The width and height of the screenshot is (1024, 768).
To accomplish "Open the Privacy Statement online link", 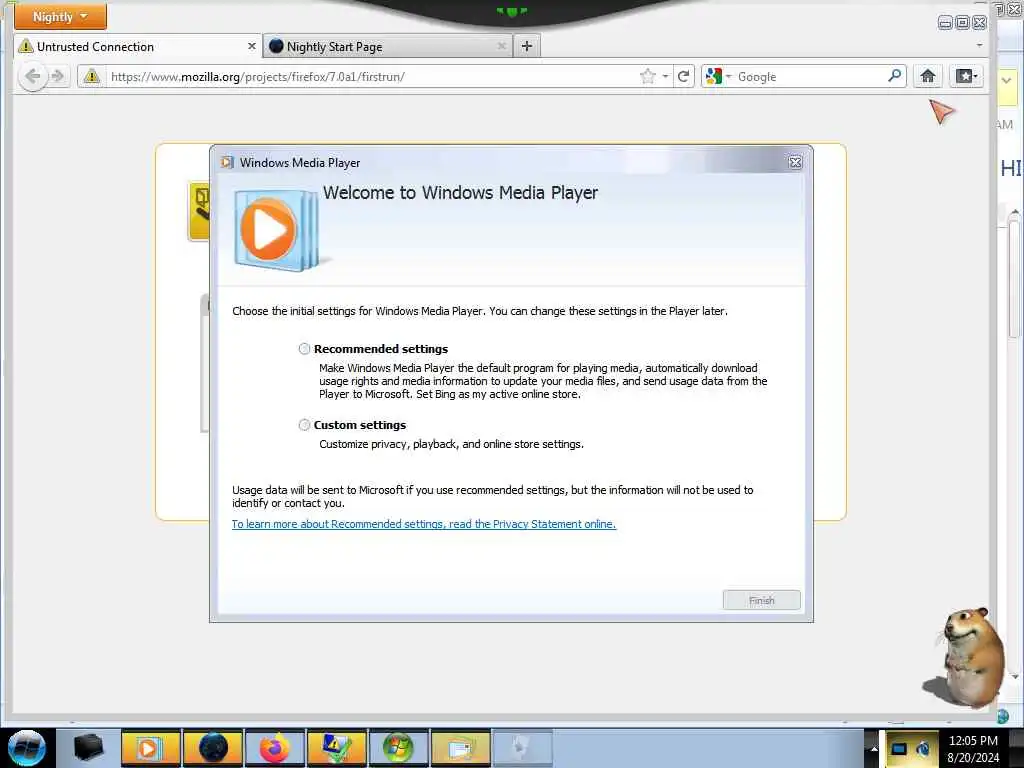I will 424,524.
